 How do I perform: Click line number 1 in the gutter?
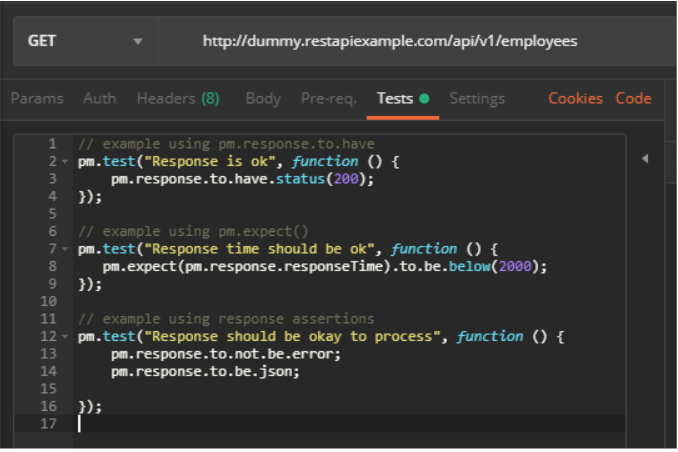pyautogui.click(x=52, y=144)
